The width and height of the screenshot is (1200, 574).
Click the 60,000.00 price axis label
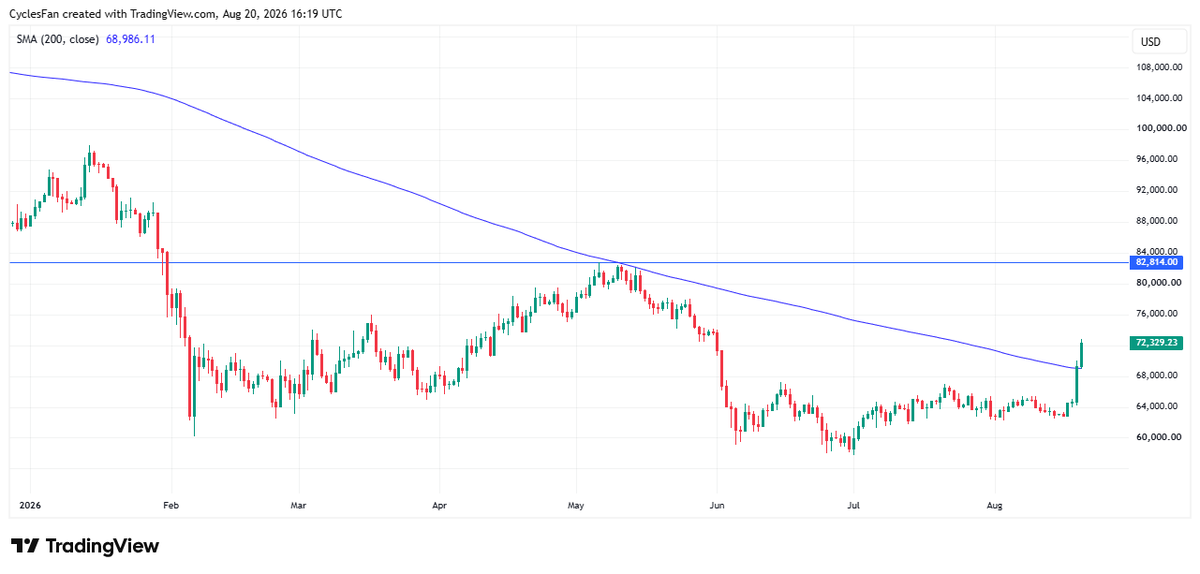point(1161,437)
